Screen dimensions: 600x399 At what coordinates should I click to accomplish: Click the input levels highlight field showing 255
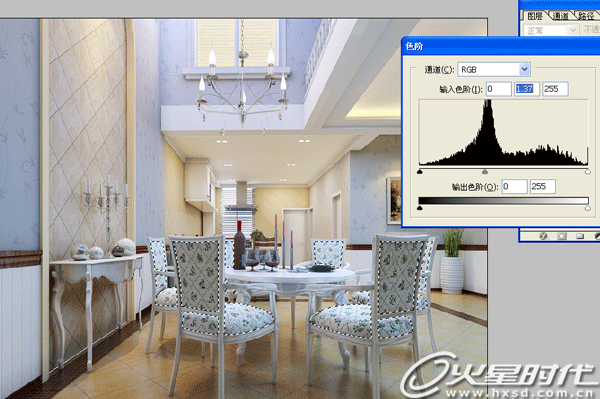point(555,89)
